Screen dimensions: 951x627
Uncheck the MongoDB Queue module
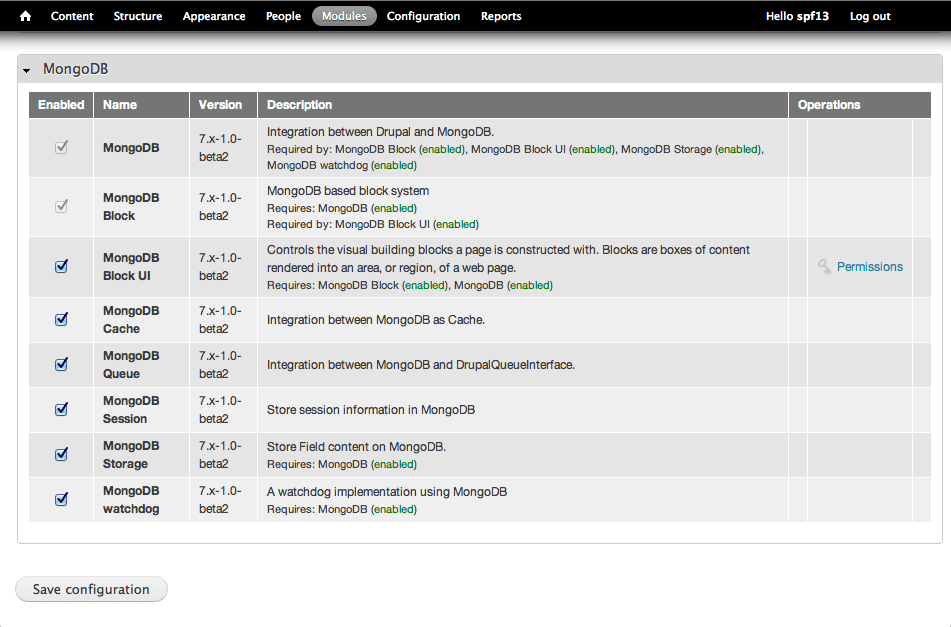tap(61, 364)
